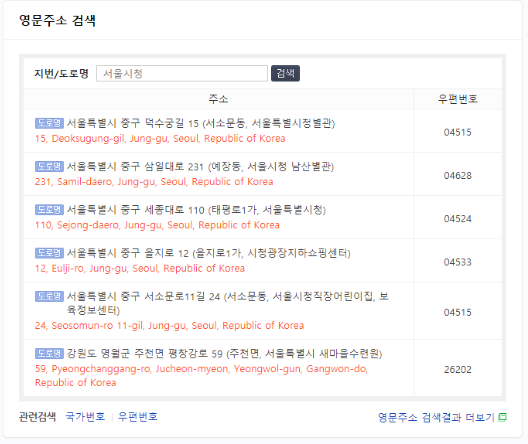Click the 지번/도로명 field label
This screenshot has width=528, height=444.
point(61,73)
